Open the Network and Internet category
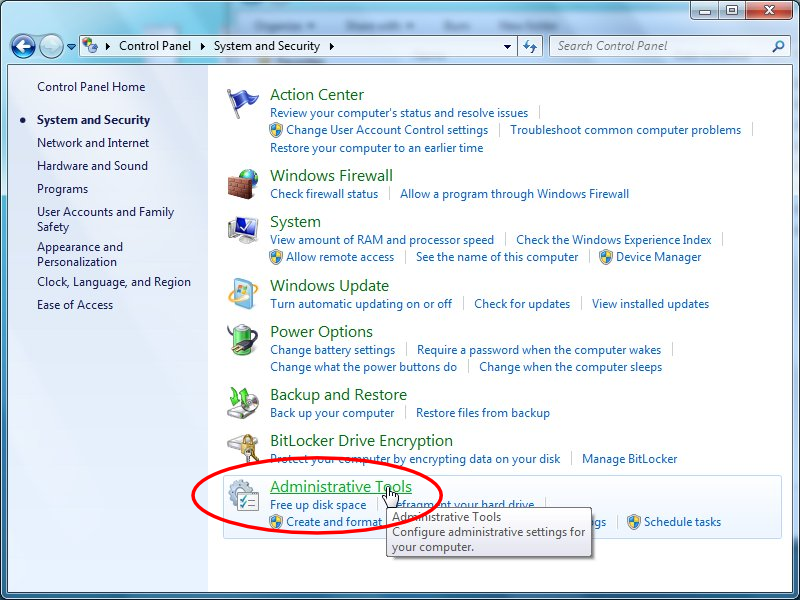Viewport: 800px width, 600px height. point(93,142)
